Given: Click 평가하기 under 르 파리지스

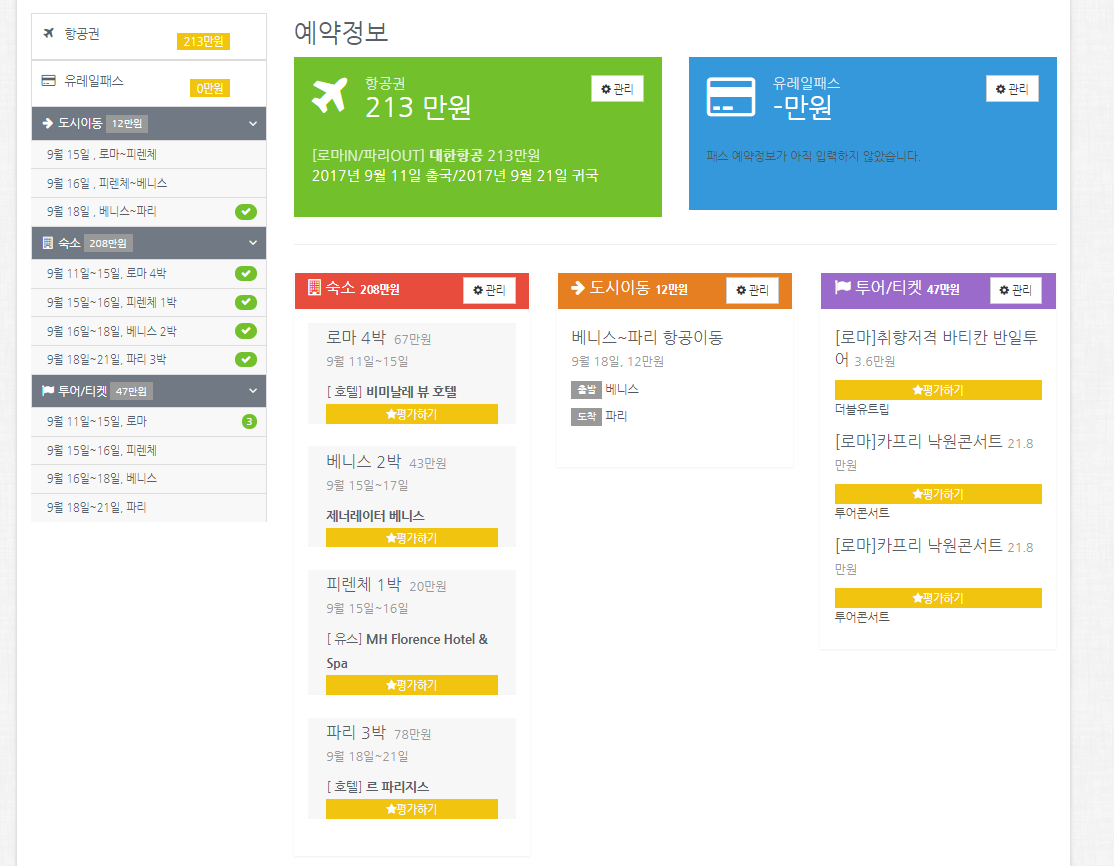Looking at the screenshot, I should click(x=411, y=809).
